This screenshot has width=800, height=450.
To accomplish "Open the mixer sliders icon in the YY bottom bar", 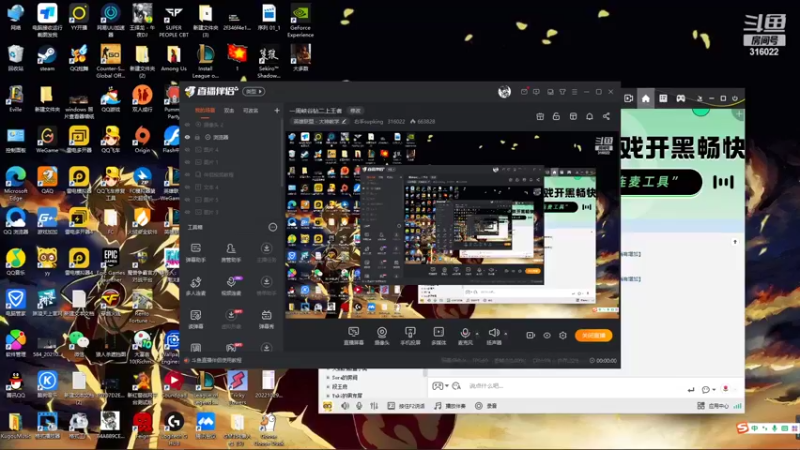I will (374, 406).
